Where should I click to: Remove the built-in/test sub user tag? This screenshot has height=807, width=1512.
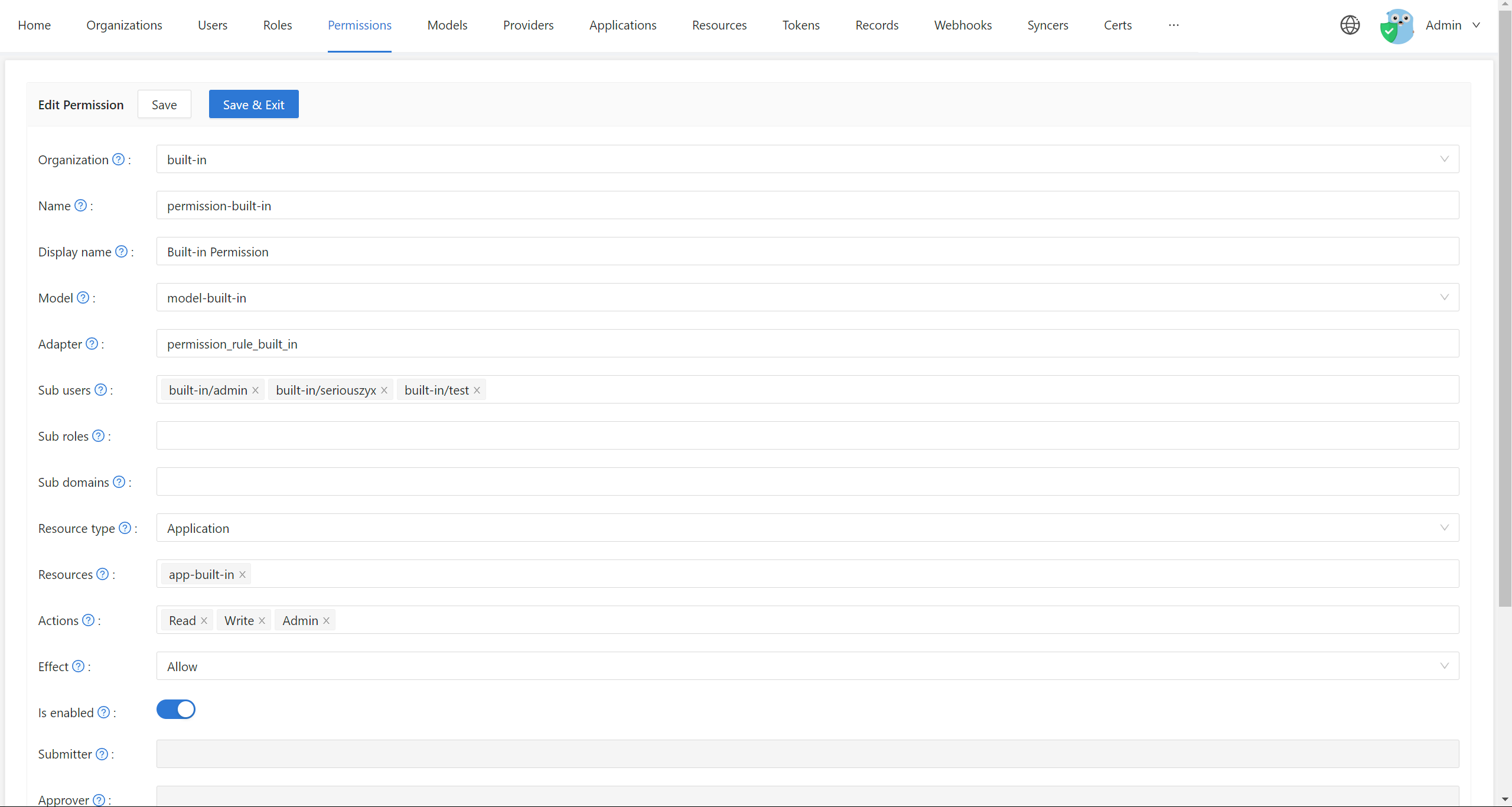click(476, 390)
